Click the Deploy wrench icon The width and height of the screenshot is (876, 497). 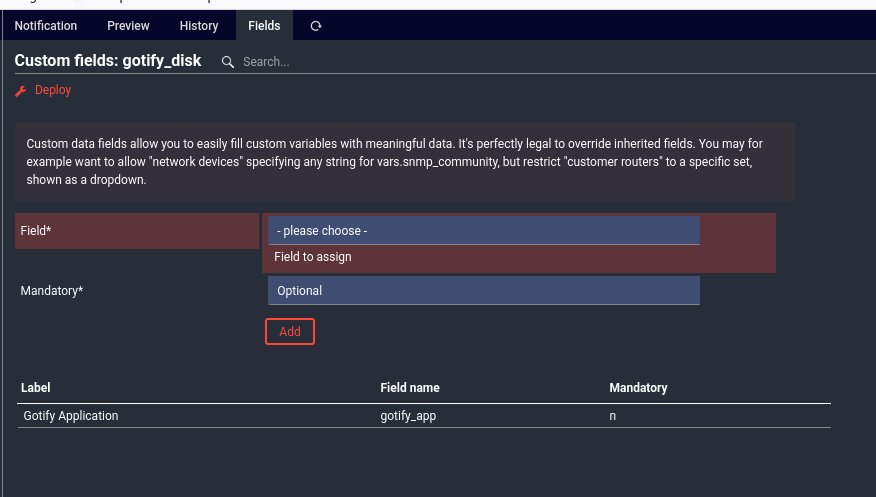point(21,90)
